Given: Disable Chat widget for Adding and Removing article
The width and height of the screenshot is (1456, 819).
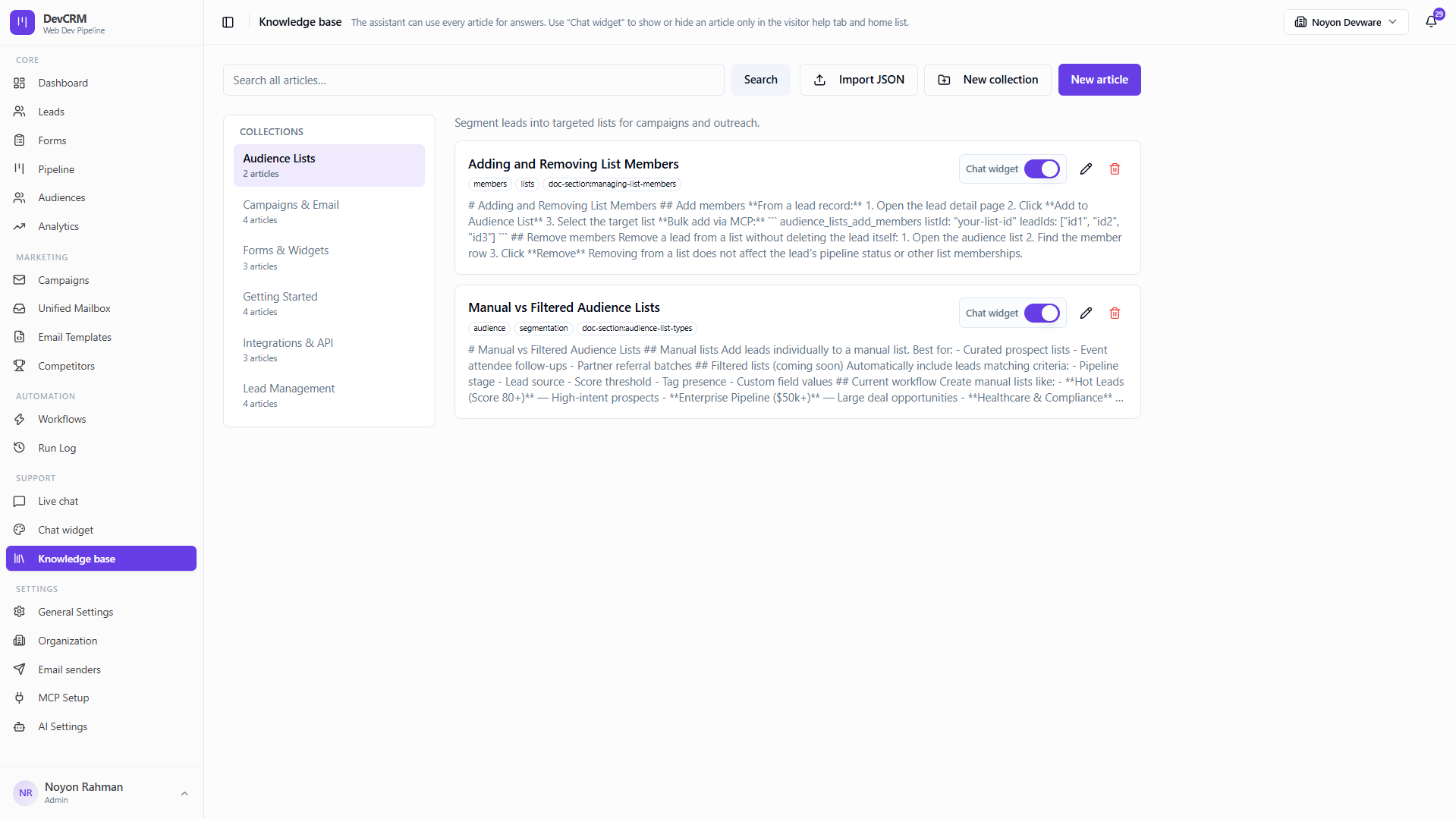Looking at the screenshot, I should point(1042,169).
